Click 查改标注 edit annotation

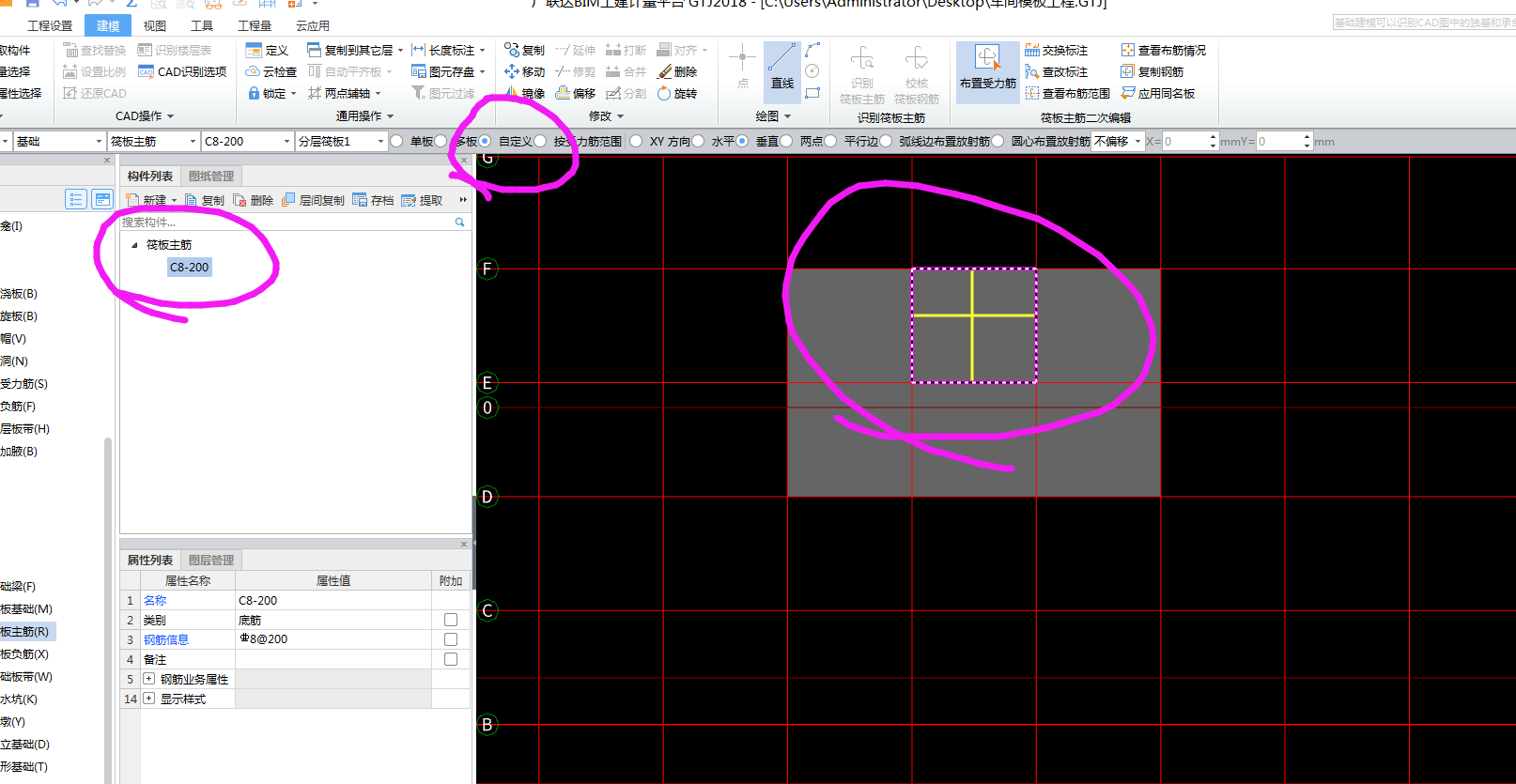pyautogui.click(x=1056, y=71)
